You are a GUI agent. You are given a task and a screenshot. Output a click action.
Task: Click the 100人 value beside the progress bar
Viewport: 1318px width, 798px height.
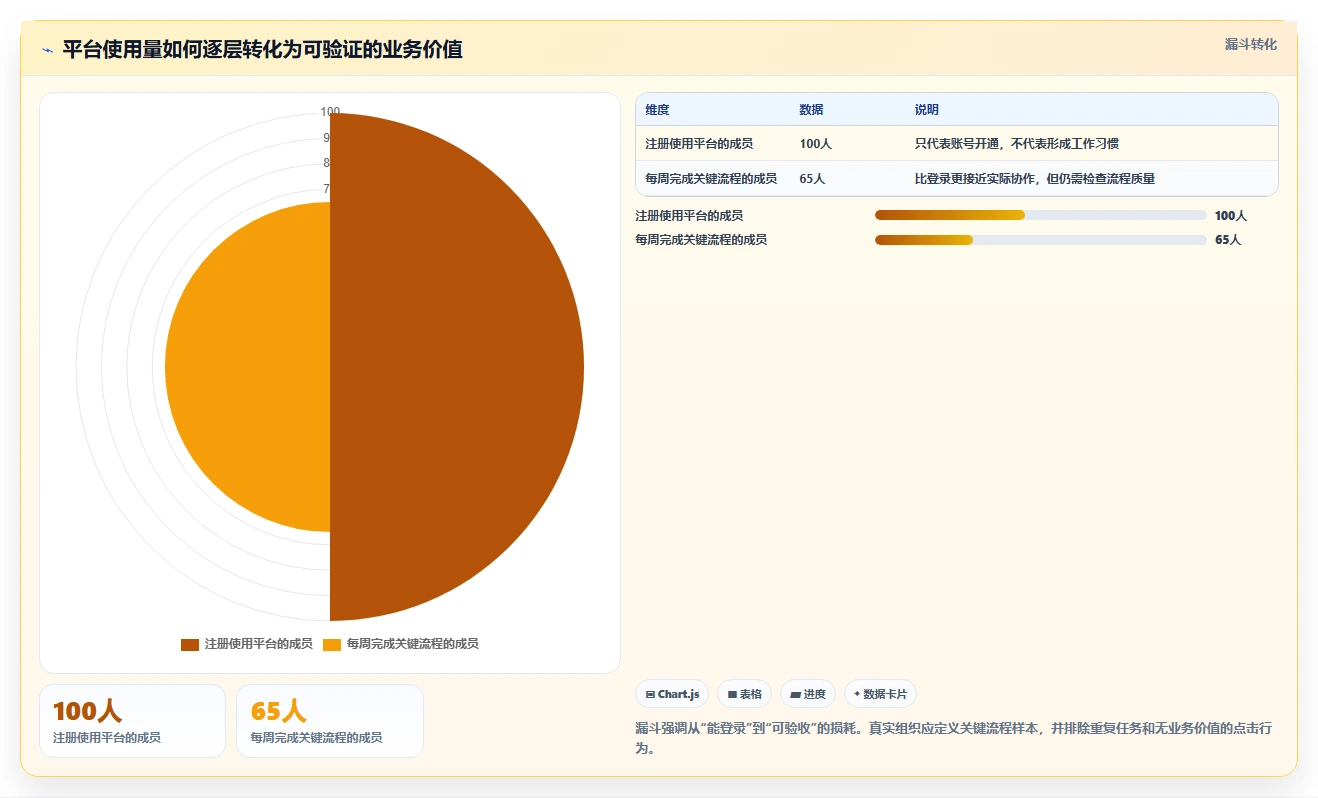pos(1231,216)
